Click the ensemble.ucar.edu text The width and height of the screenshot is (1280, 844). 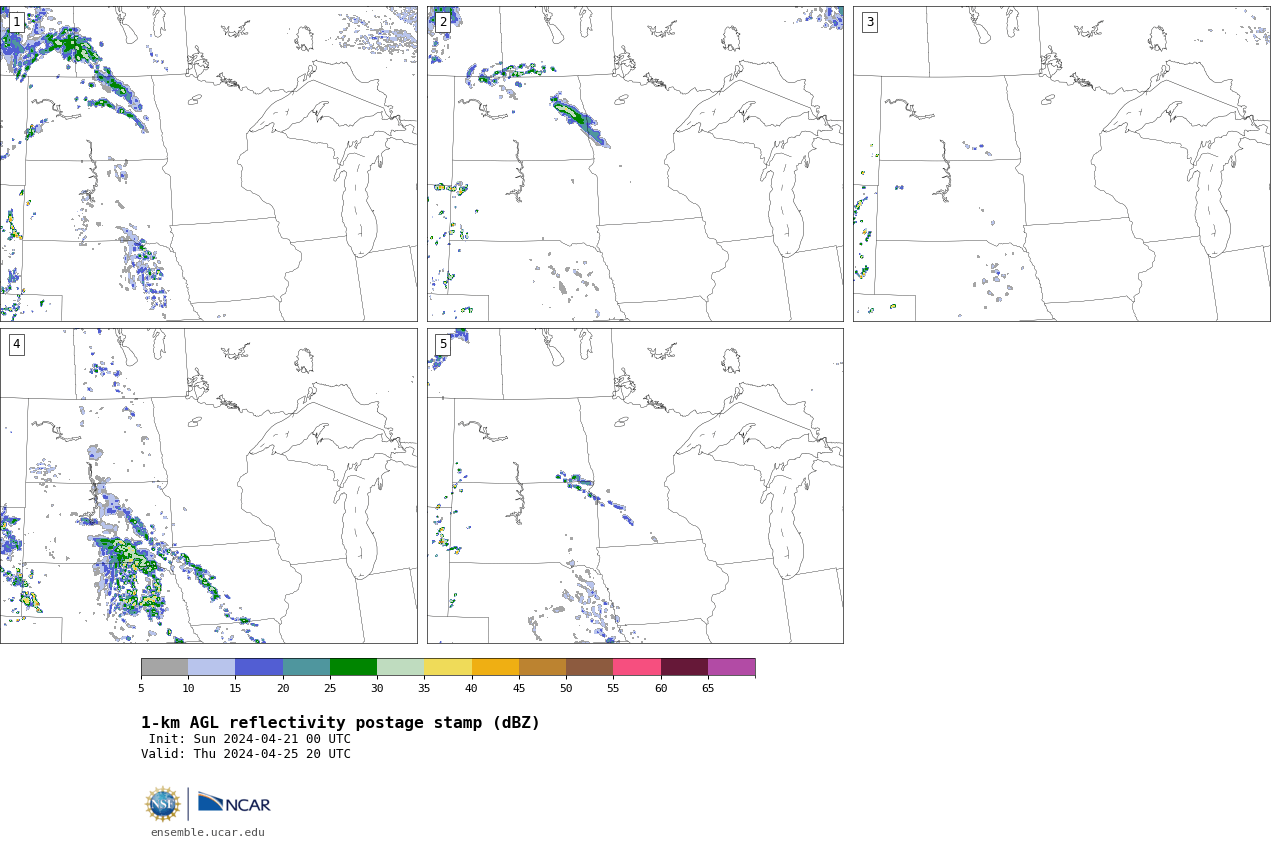click(x=208, y=832)
